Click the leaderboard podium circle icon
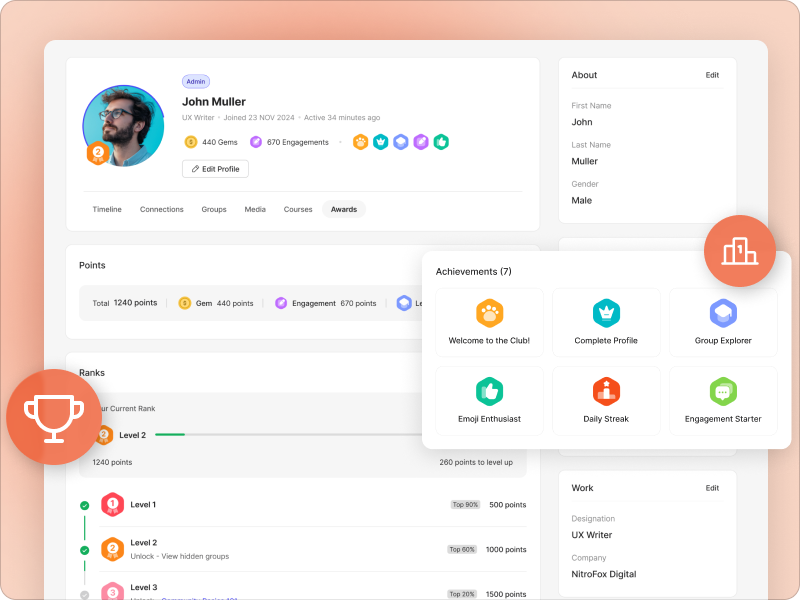 740,251
